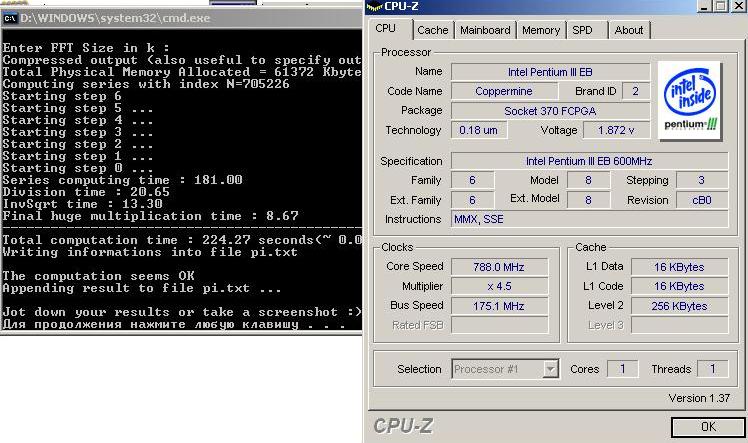Open the Memory tab
The height and width of the screenshot is (443, 748).
pyautogui.click(x=540, y=30)
